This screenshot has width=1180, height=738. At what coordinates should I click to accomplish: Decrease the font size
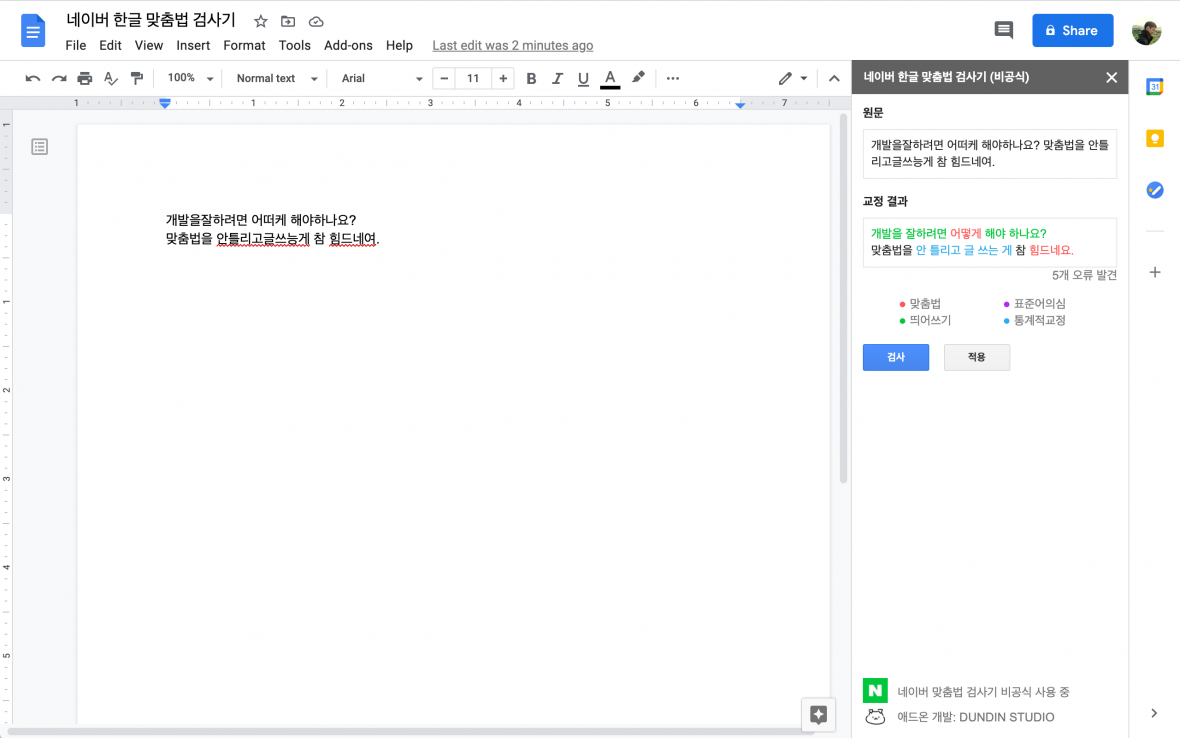click(x=444, y=78)
